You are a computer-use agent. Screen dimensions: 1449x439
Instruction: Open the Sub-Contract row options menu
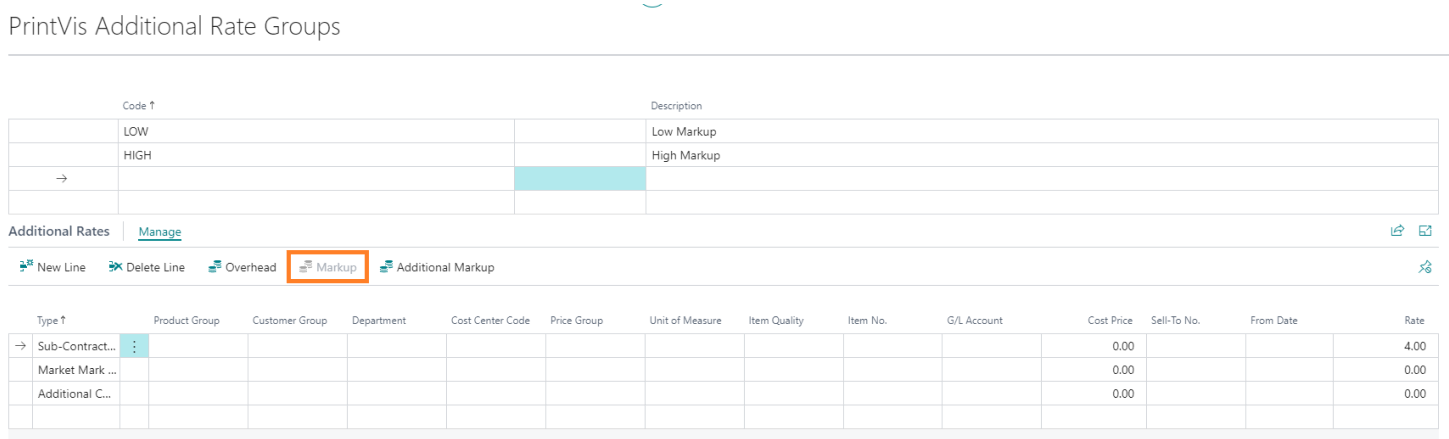[134, 346]
